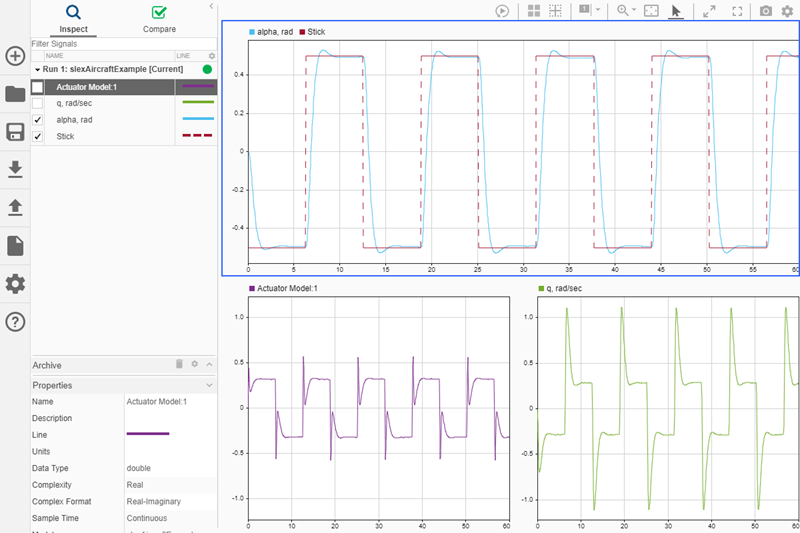The height and width of the screenshot is (533, 800).
Task: Collapse the Run 1: slexAircraftExample tree
Action: click(37, 70)
